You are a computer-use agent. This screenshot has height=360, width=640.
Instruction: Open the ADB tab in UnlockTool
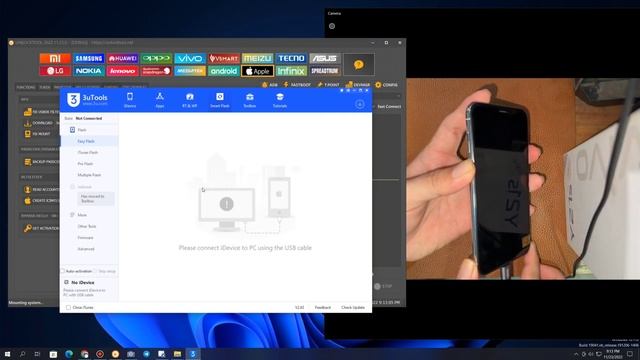(x=270, y=85)
